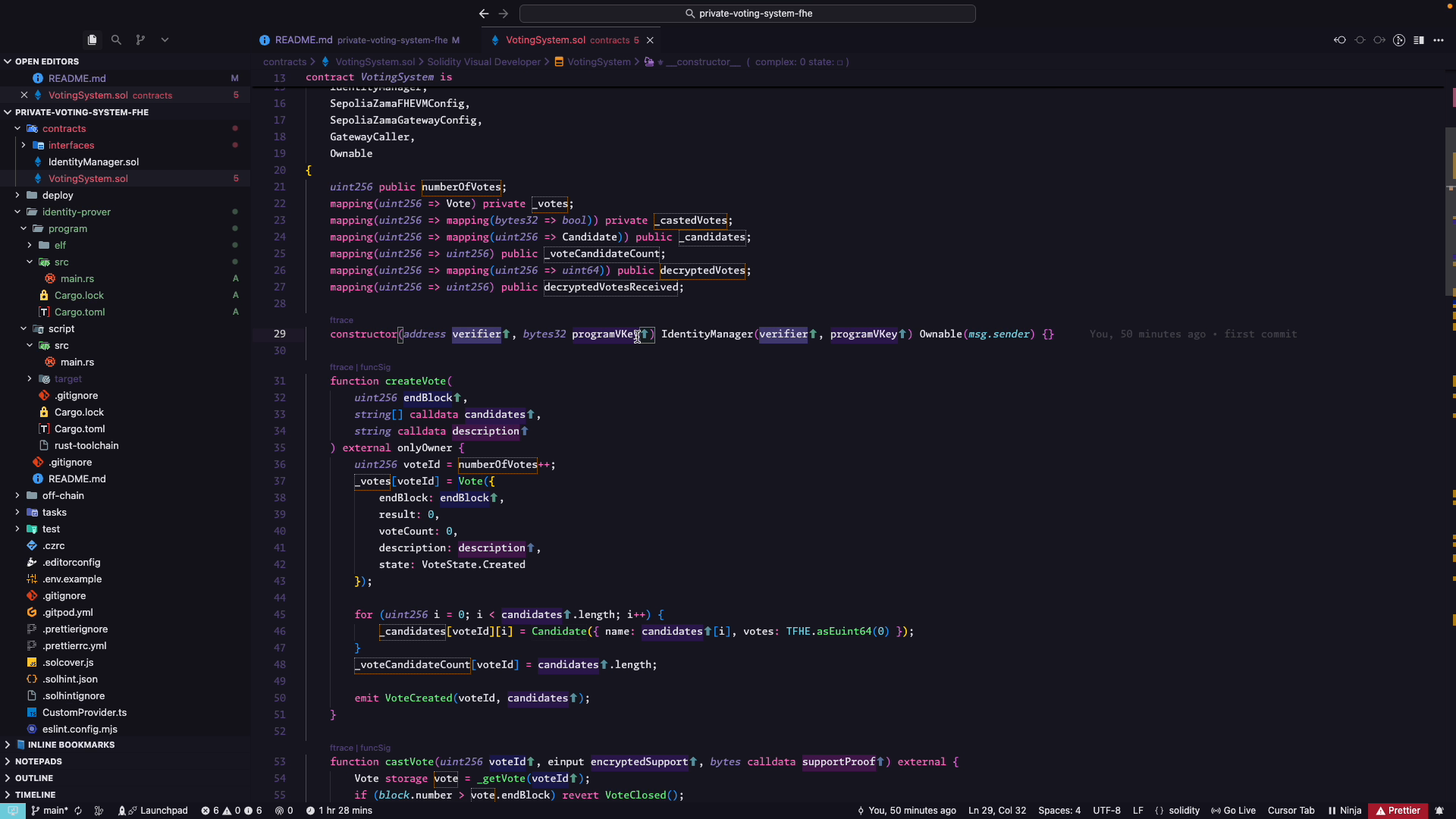
Task: Click the split editor layout icon
Action: tap(1419, 40)
